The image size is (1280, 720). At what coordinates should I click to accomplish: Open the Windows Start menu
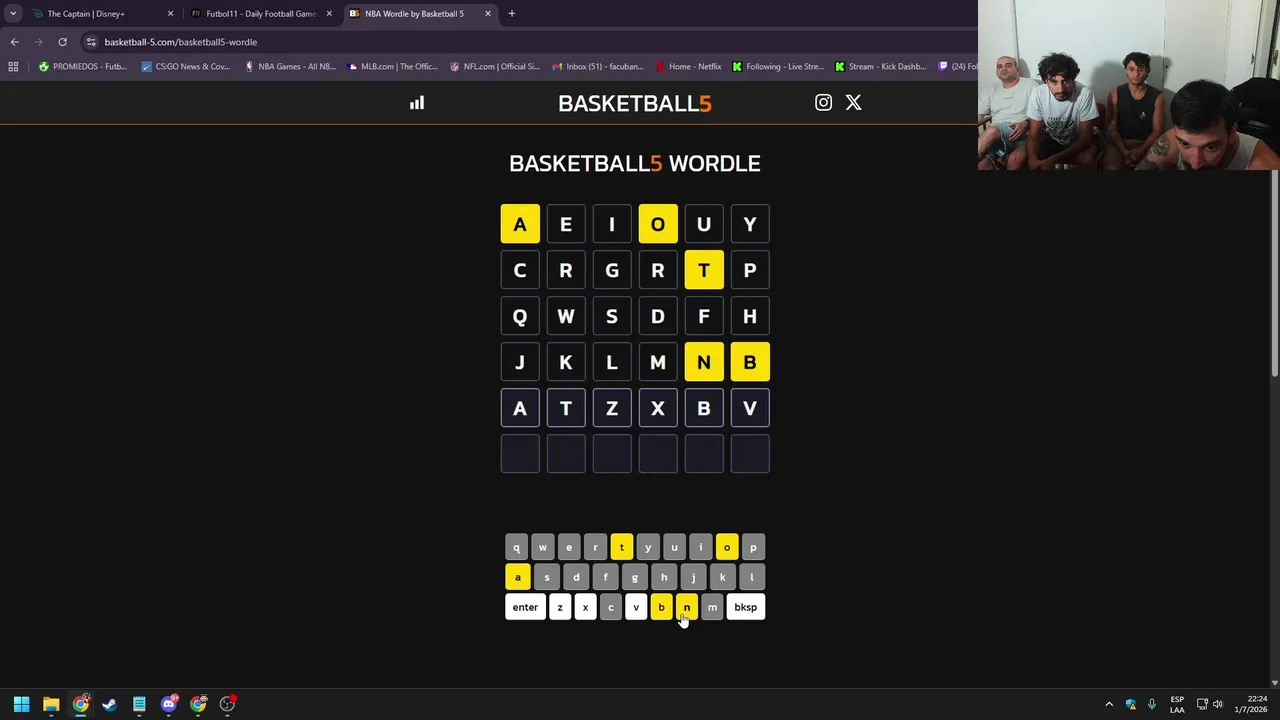[21, 704]
